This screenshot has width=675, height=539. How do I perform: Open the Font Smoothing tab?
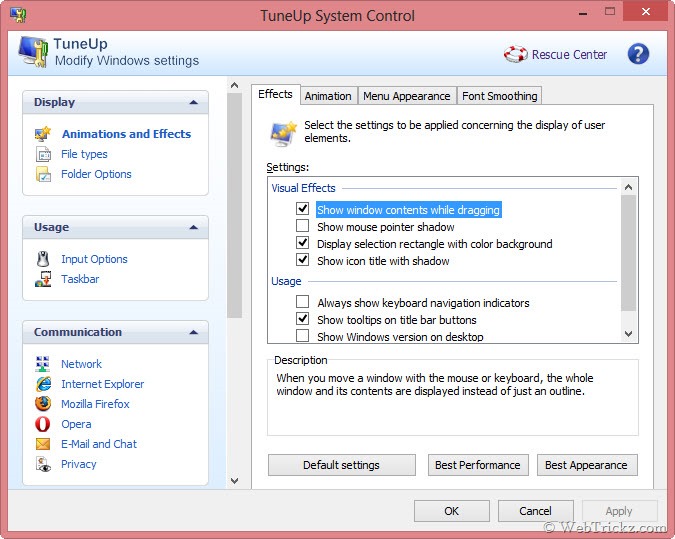coord(499,96)
